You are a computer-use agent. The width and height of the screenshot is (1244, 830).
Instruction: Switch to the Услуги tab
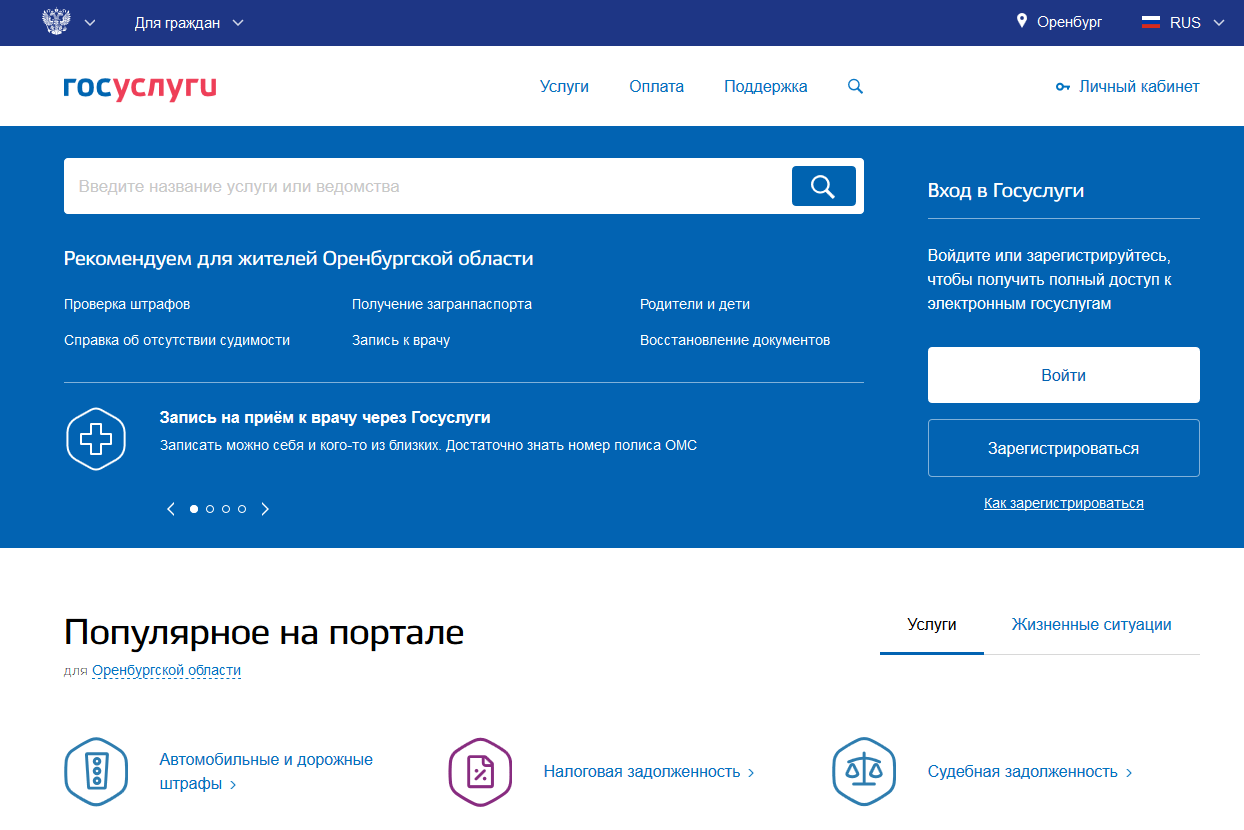click(932, 625)
